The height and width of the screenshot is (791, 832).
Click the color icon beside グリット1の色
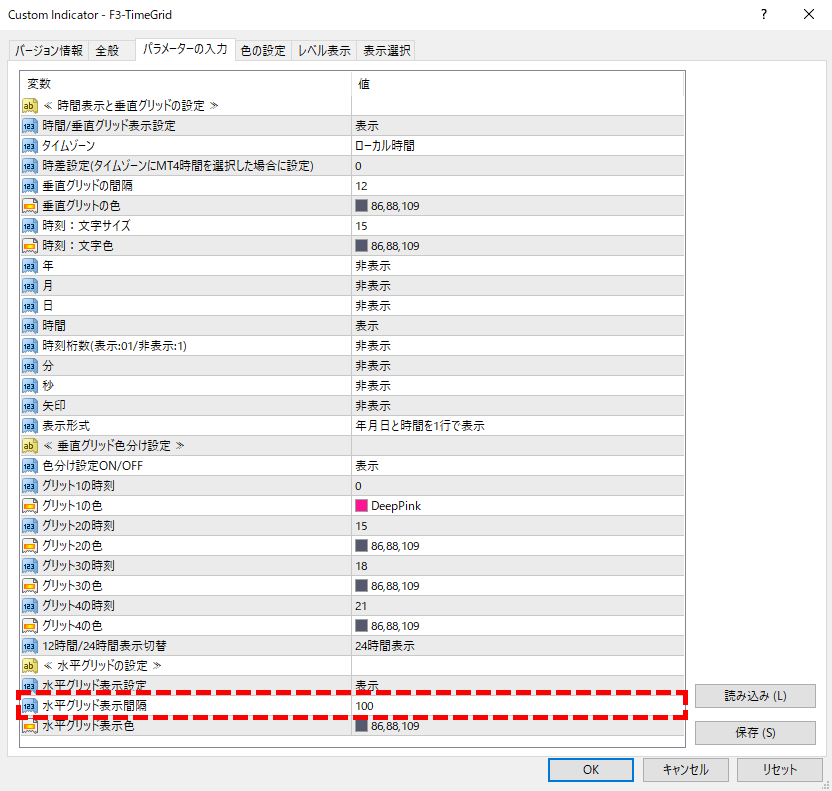tap(30, 506)
